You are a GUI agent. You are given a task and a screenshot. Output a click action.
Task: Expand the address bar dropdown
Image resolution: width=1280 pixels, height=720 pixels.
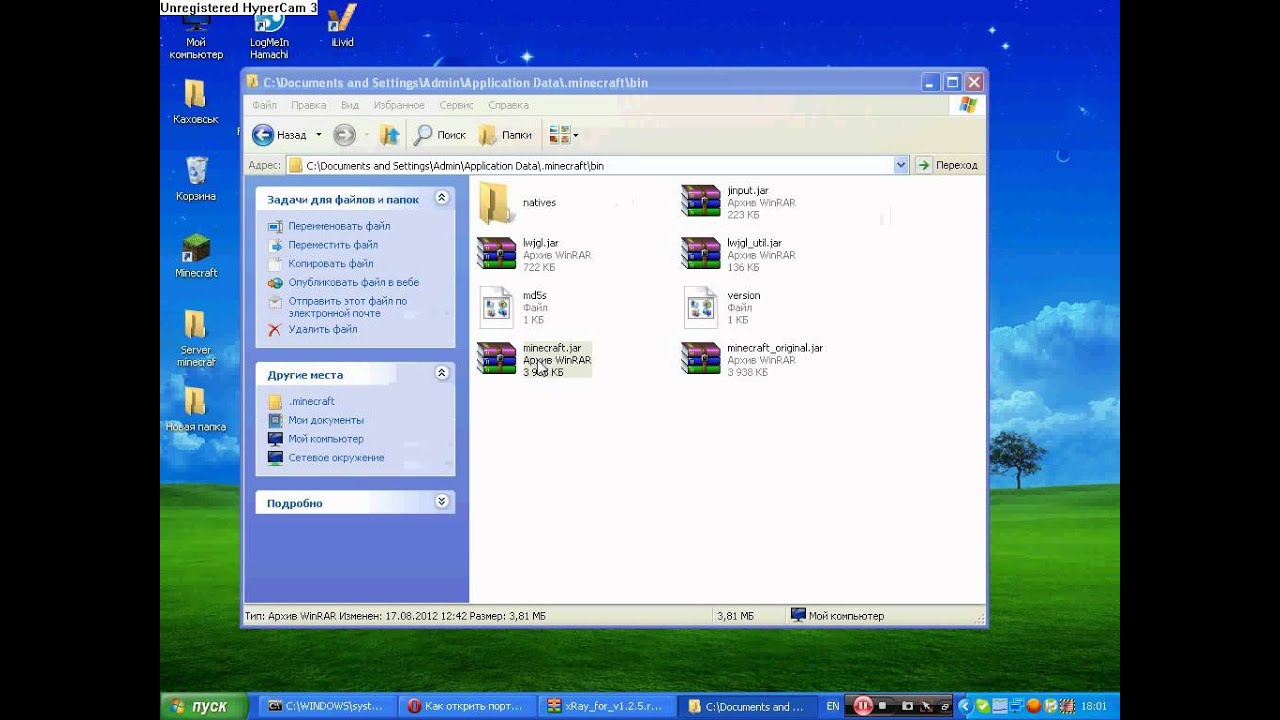900,165
